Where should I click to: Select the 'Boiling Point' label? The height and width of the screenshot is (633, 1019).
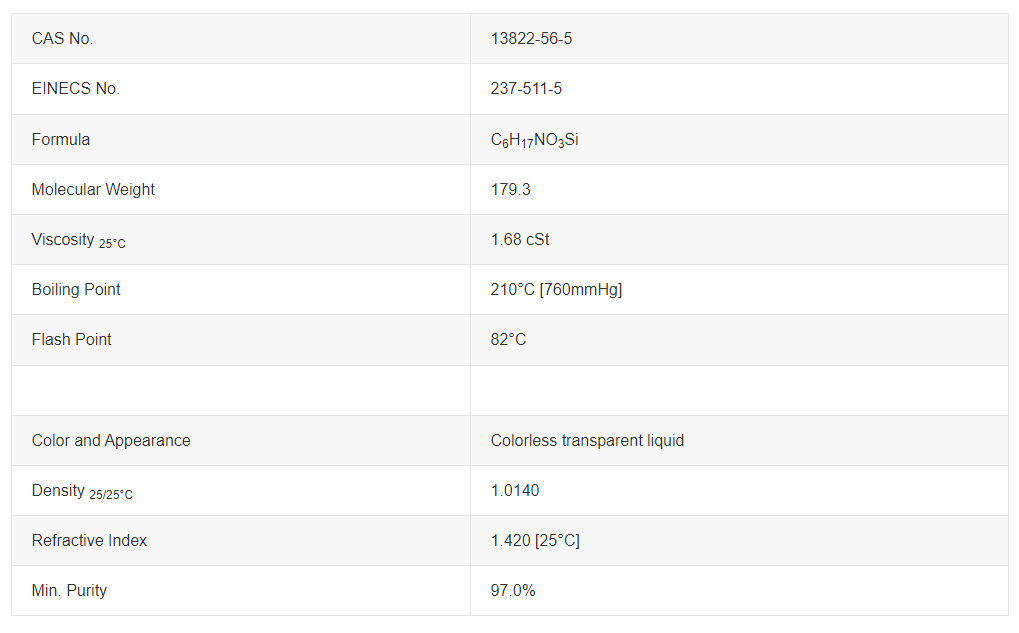[76, 290]
